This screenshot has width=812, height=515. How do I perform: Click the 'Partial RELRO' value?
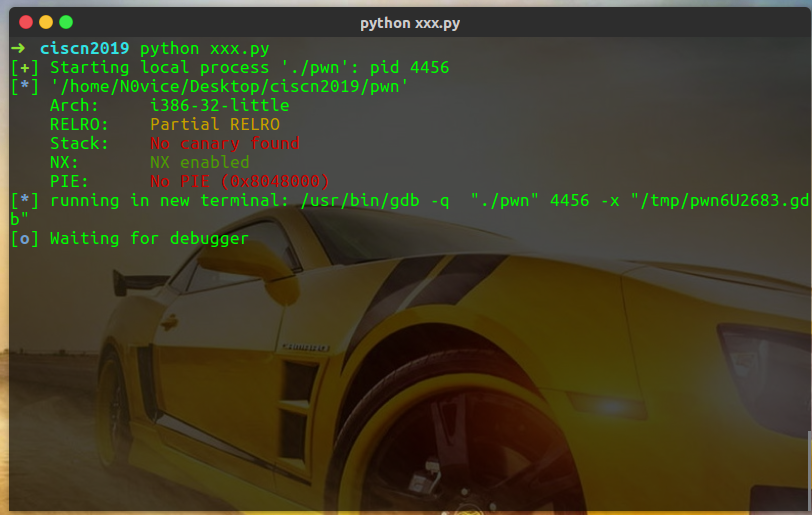click(x=215, y=124)
